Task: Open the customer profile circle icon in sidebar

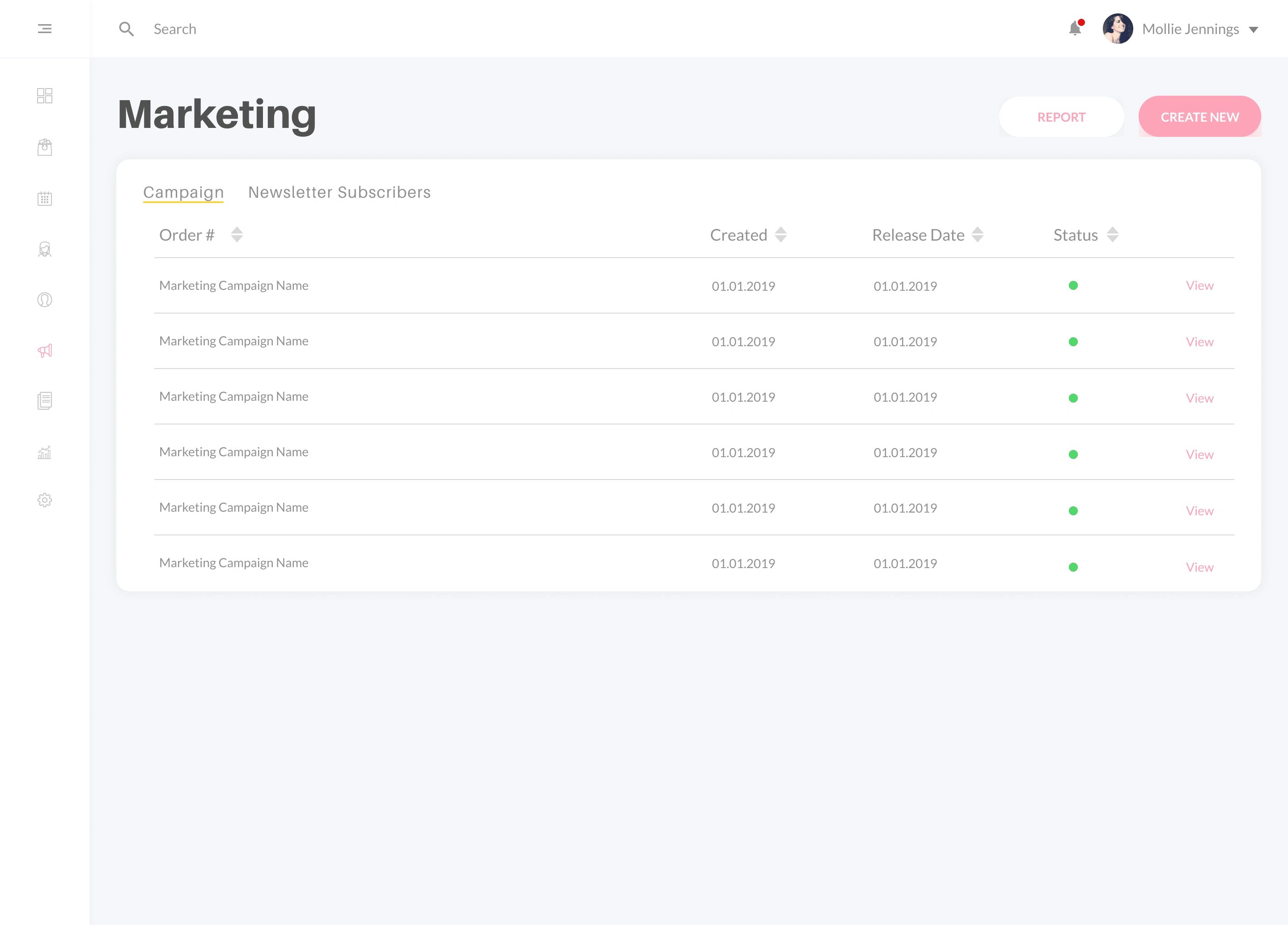Action: [44, 300]
